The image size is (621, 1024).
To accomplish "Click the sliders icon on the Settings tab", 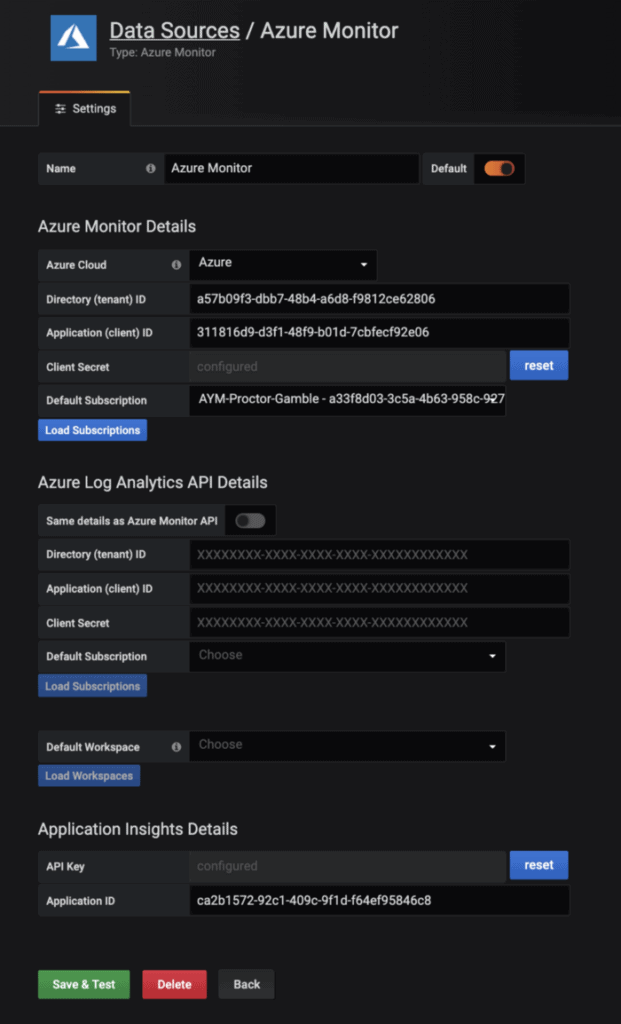I will [x=59, y=109].
